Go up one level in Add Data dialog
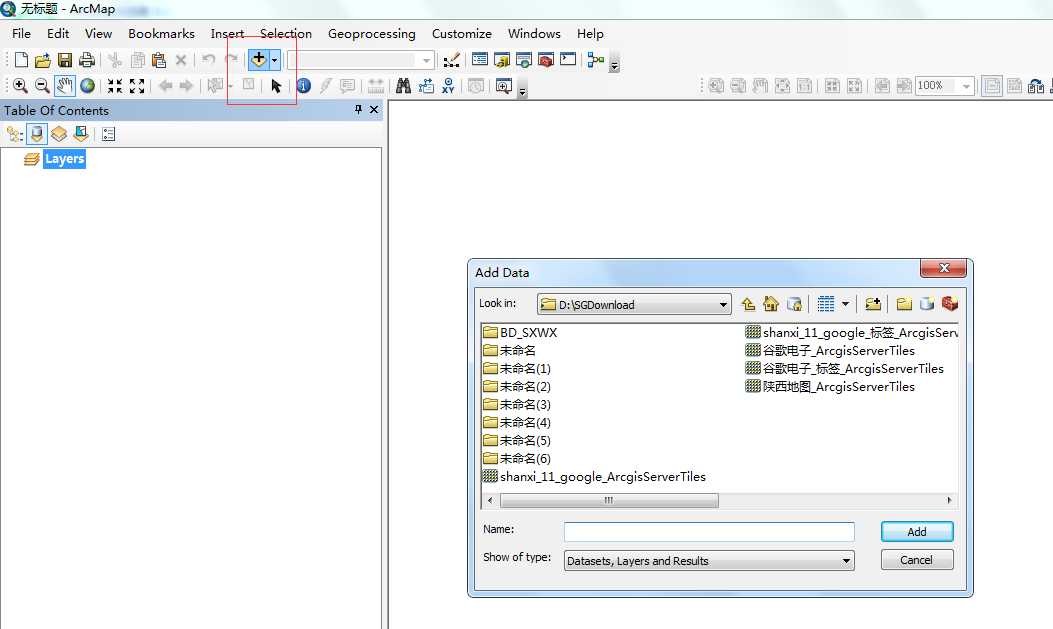 (748, 304)
